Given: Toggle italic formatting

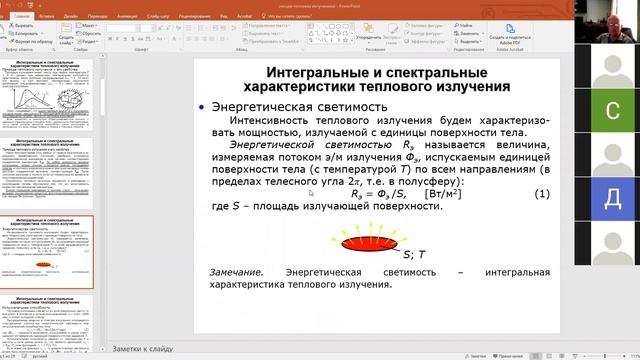Looking at the screenshot, I should pyautogui.click(x=118, y=39).
